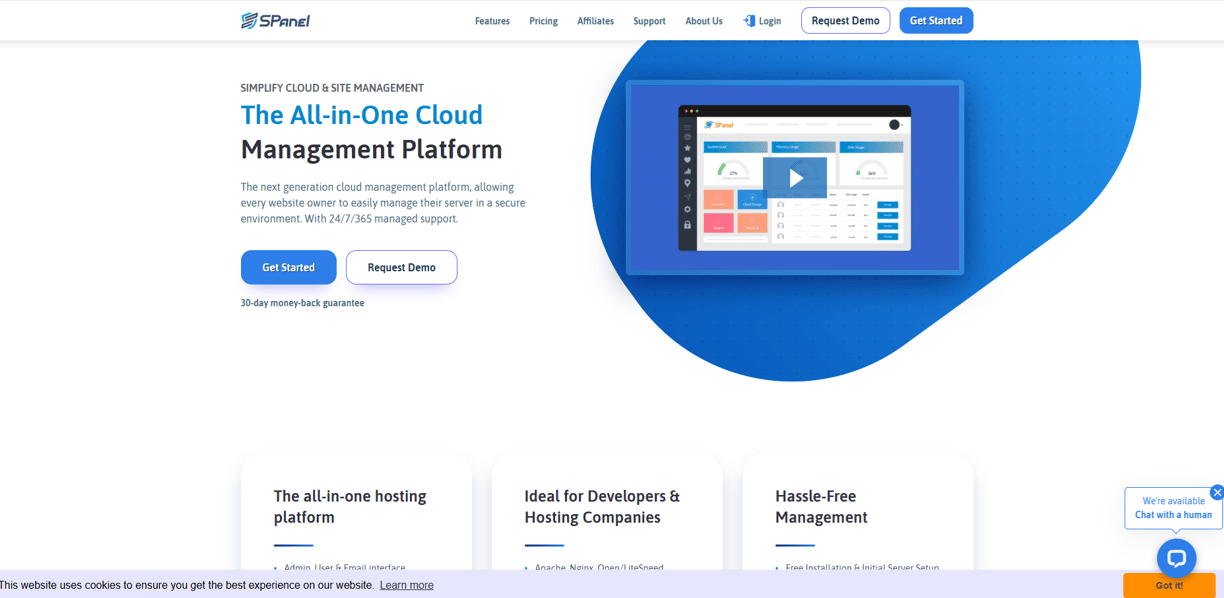
Task: Click the 'Hassle-Free Management' card heading
Action: click(821, 507)
